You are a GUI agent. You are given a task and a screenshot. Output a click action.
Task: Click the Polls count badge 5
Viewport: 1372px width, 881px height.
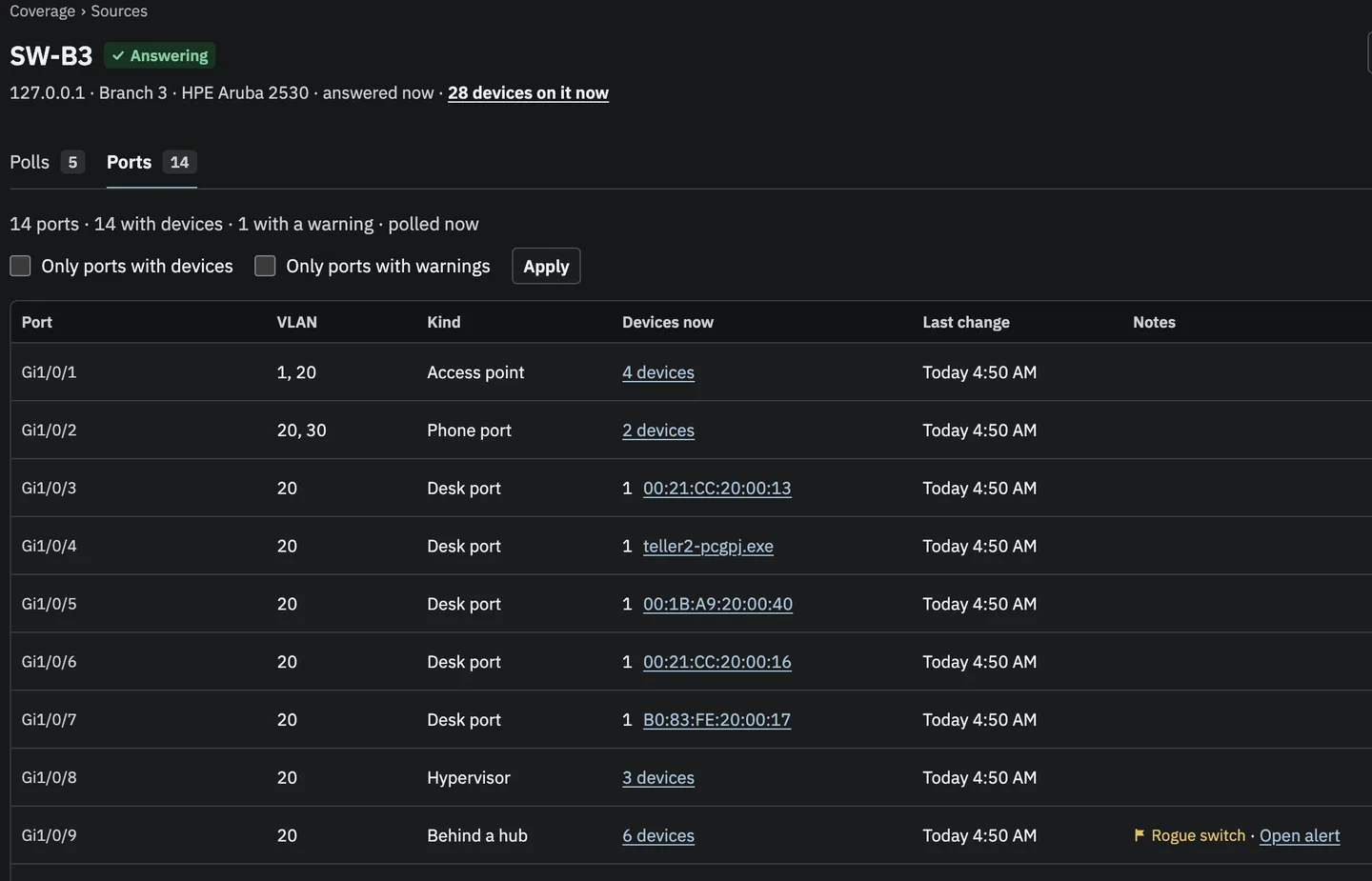(x=72, y=162)
